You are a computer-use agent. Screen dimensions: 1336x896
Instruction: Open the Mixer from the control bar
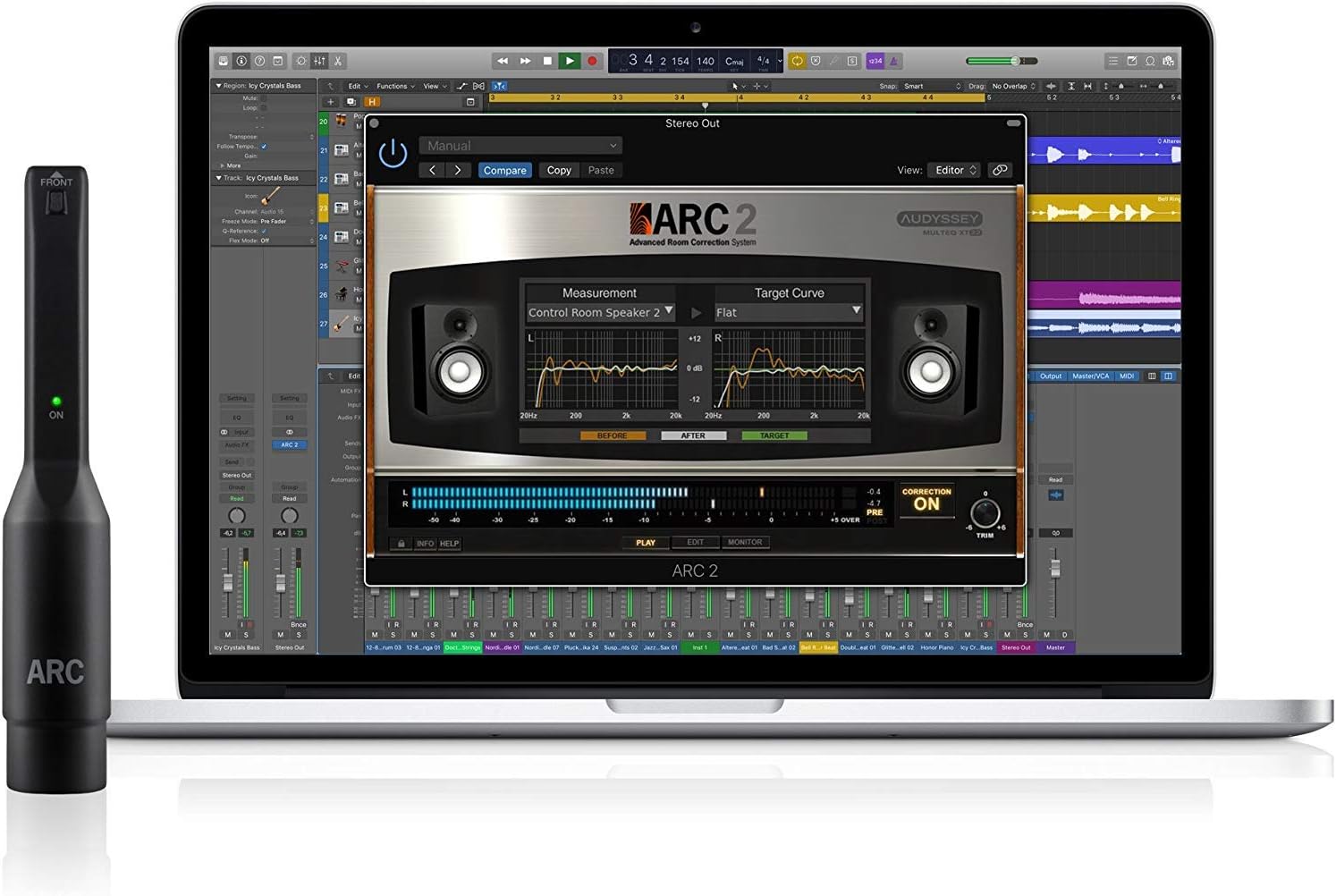pyautogui.click(x=319, y=61)
